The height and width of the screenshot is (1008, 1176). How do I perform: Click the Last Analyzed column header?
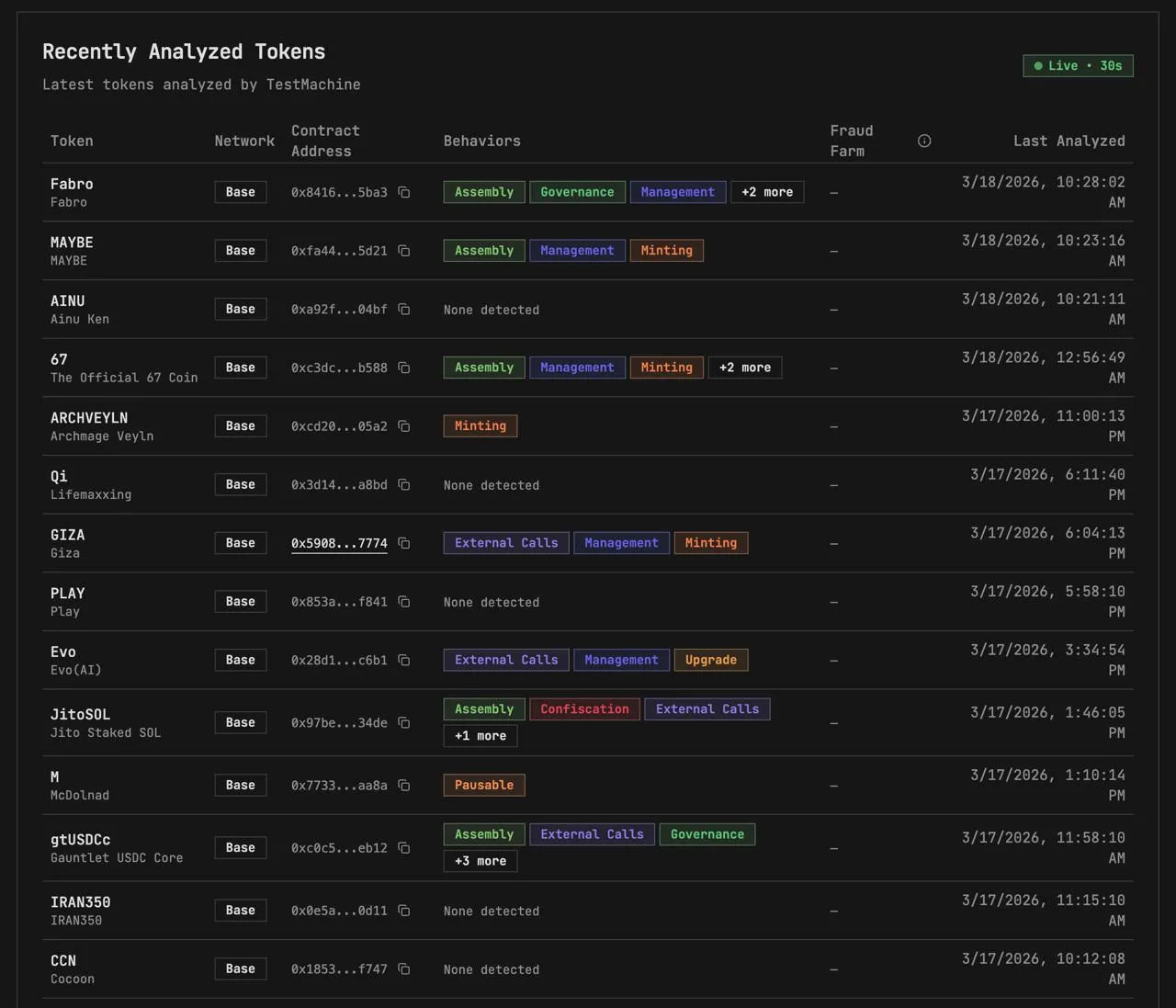[x=1069, y=141]
